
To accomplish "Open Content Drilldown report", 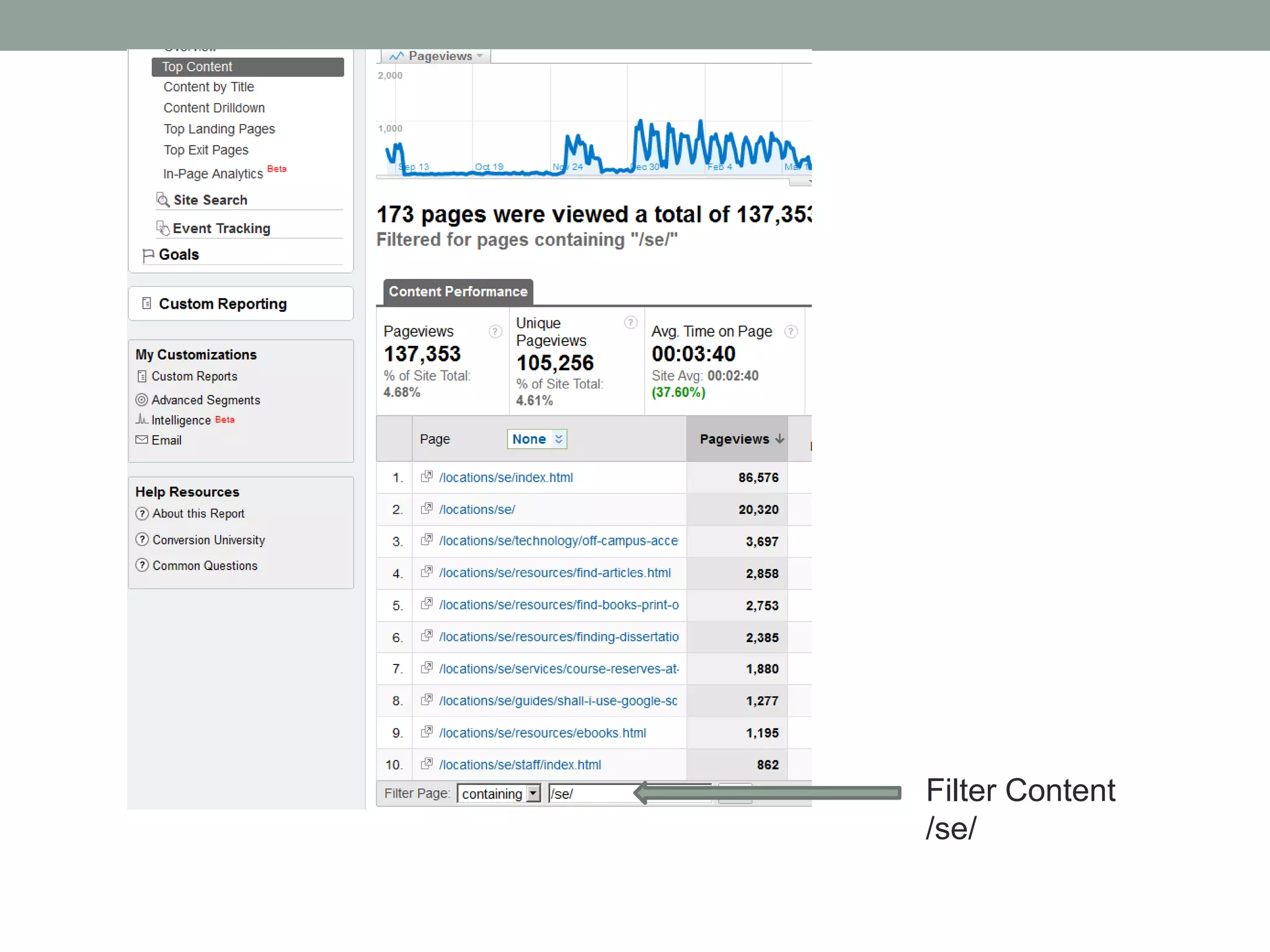I will pos(214,108).
